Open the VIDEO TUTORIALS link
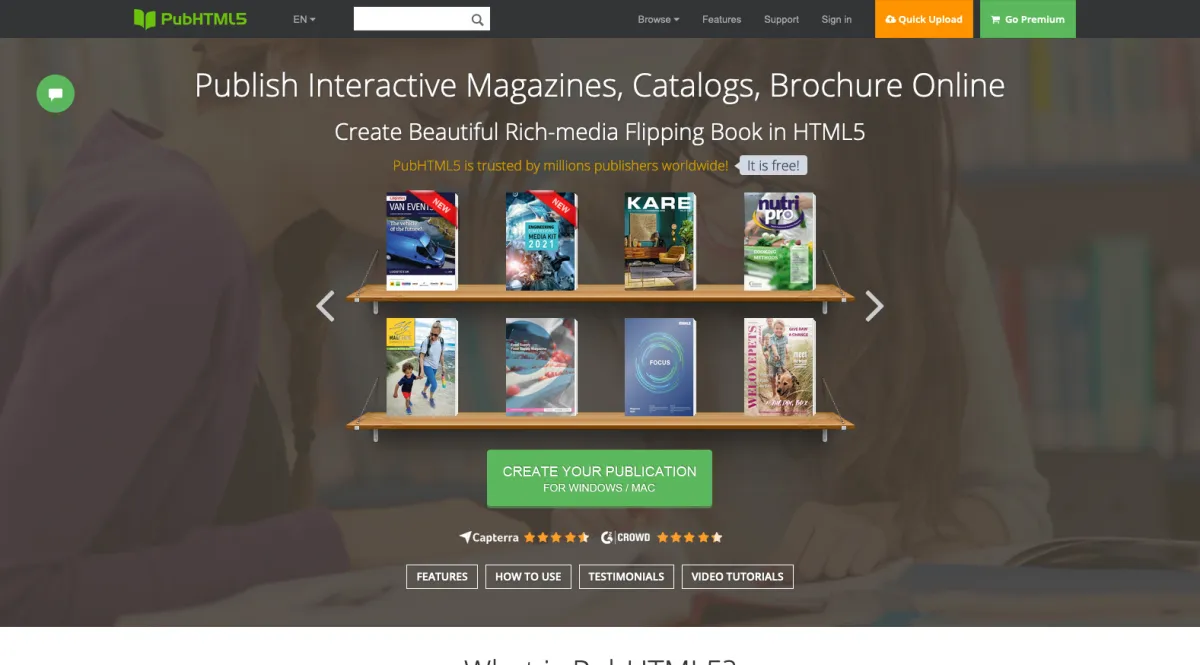 tap(738, 576)
